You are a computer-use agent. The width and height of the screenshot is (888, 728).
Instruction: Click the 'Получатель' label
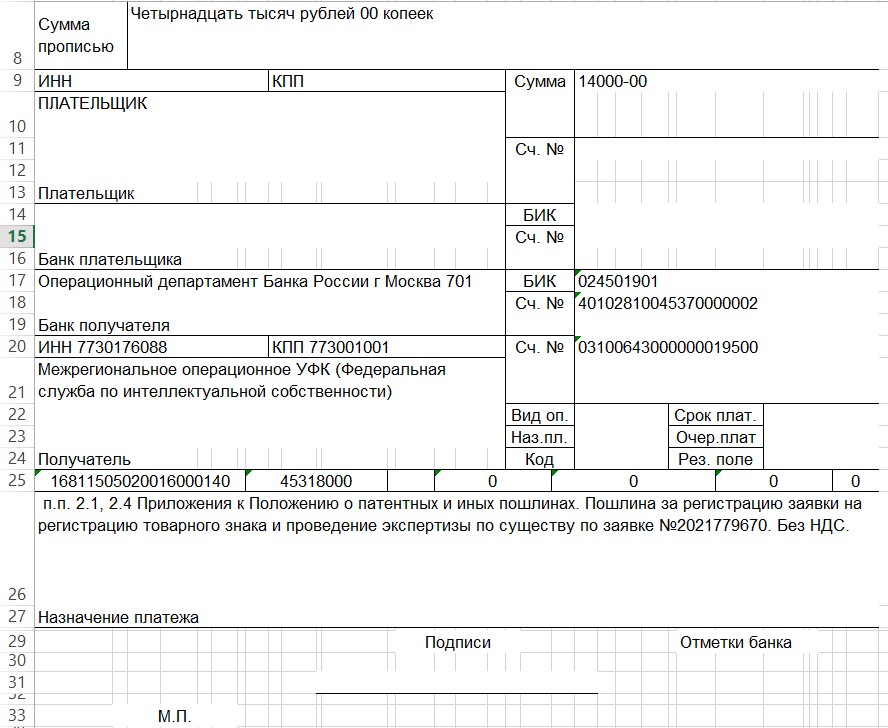tap(84, 459)
